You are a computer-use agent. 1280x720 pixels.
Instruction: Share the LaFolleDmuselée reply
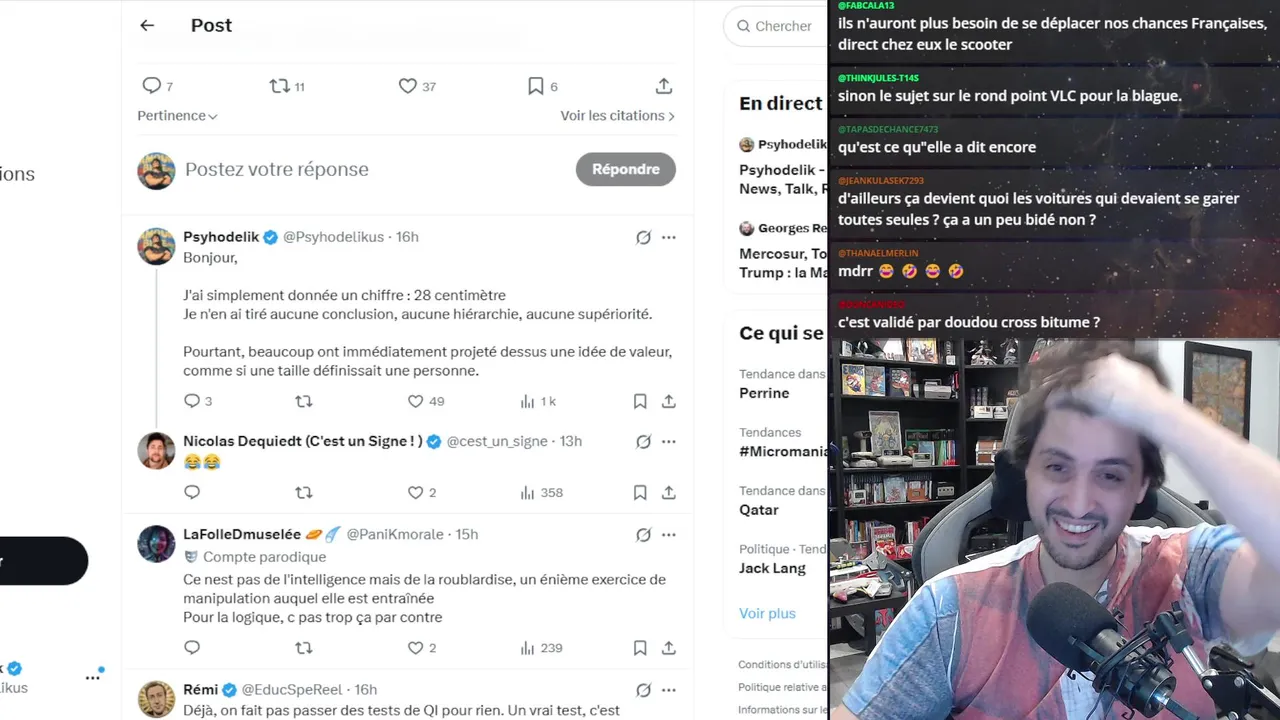669,648
